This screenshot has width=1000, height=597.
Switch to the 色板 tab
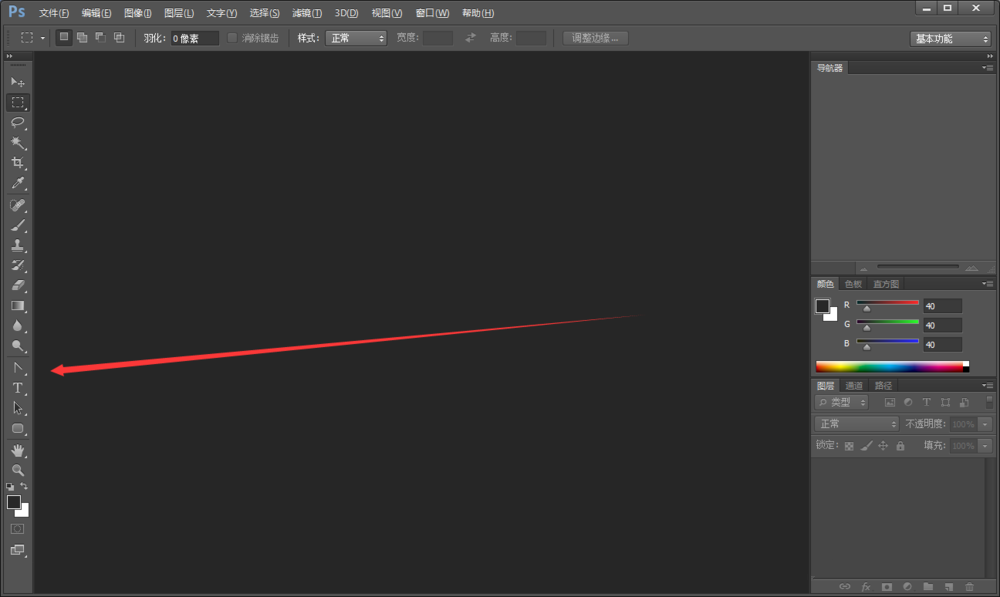pos(853,284)
